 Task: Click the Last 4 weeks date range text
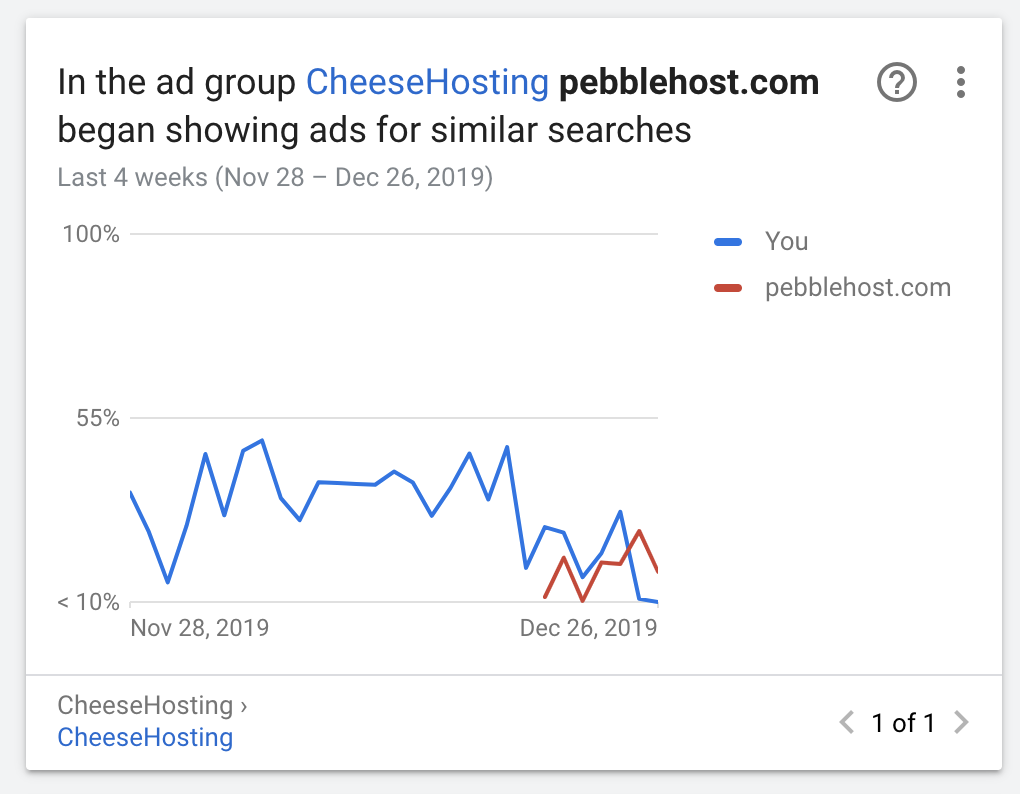click(x=275, y=178)
